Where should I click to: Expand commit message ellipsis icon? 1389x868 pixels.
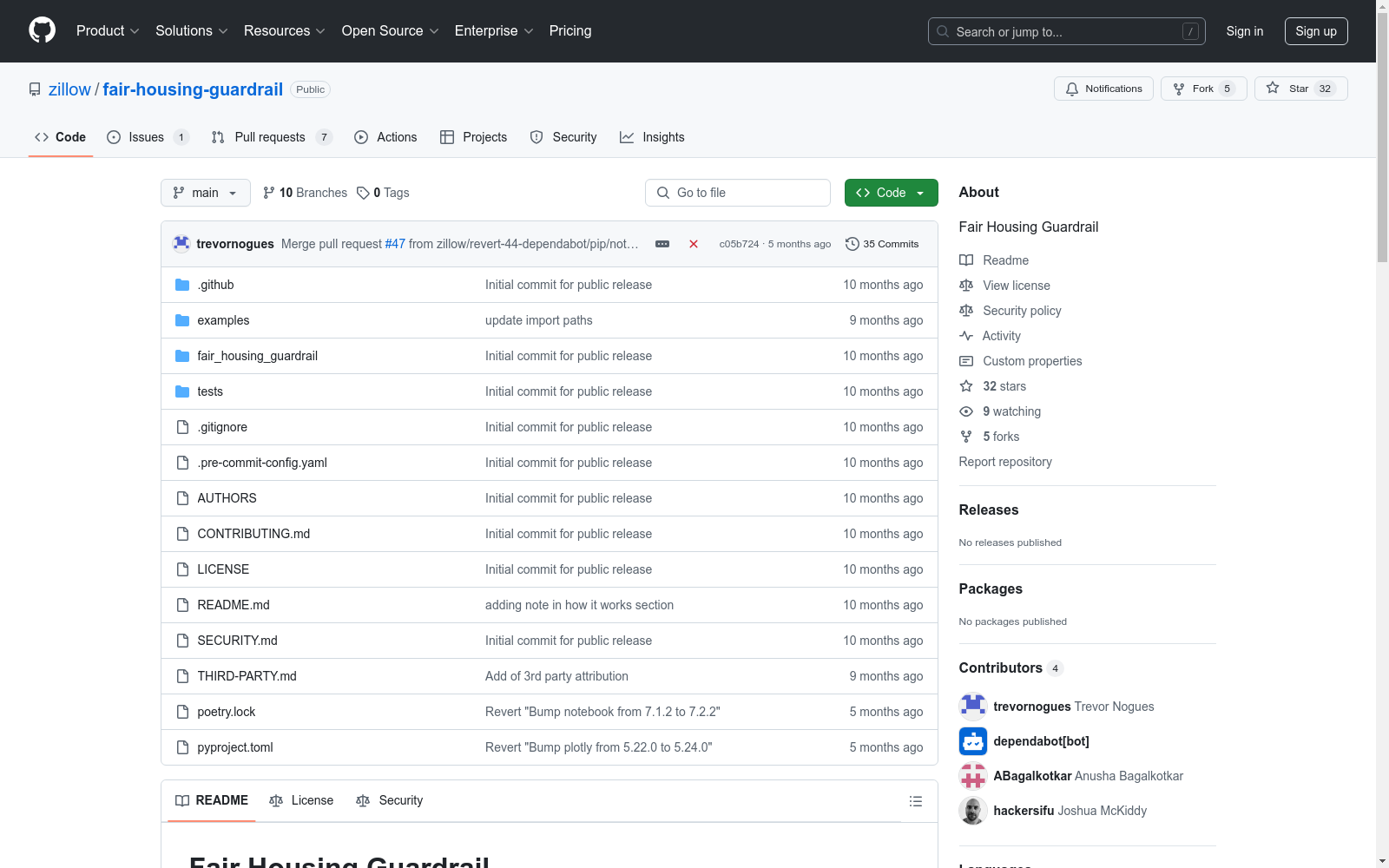click(662, 244)
